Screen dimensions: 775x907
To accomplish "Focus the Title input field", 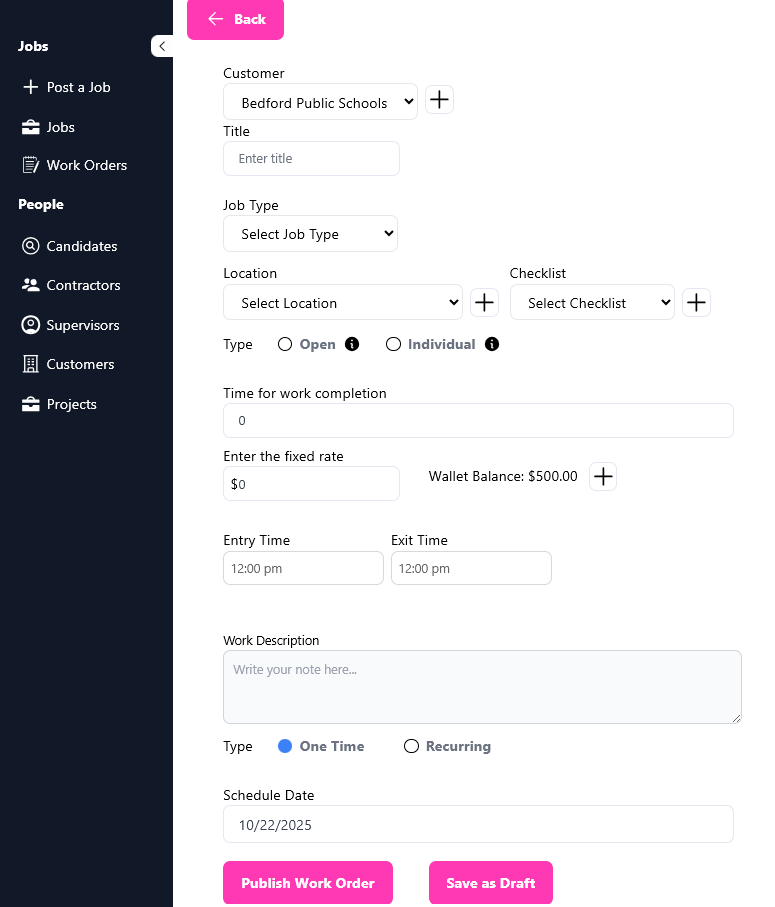I will (311, 158).
